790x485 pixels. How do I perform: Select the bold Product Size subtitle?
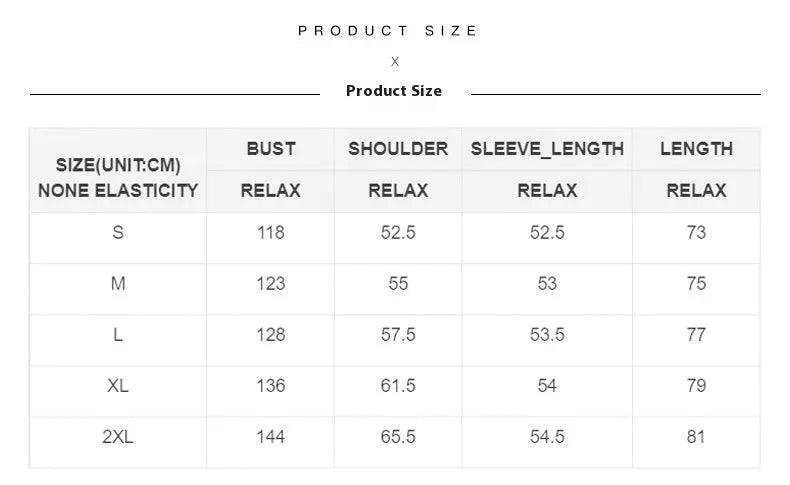click(394, 91)
